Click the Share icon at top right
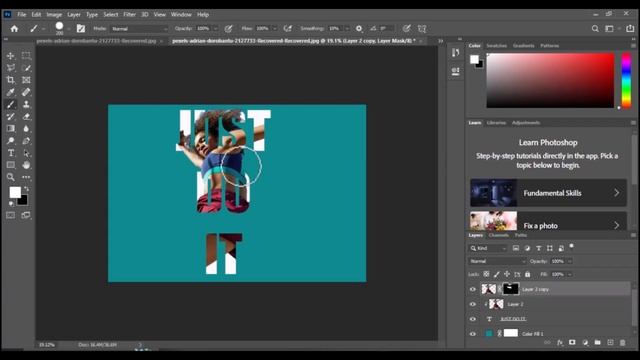The image size is (640, 360). (630, 29)
